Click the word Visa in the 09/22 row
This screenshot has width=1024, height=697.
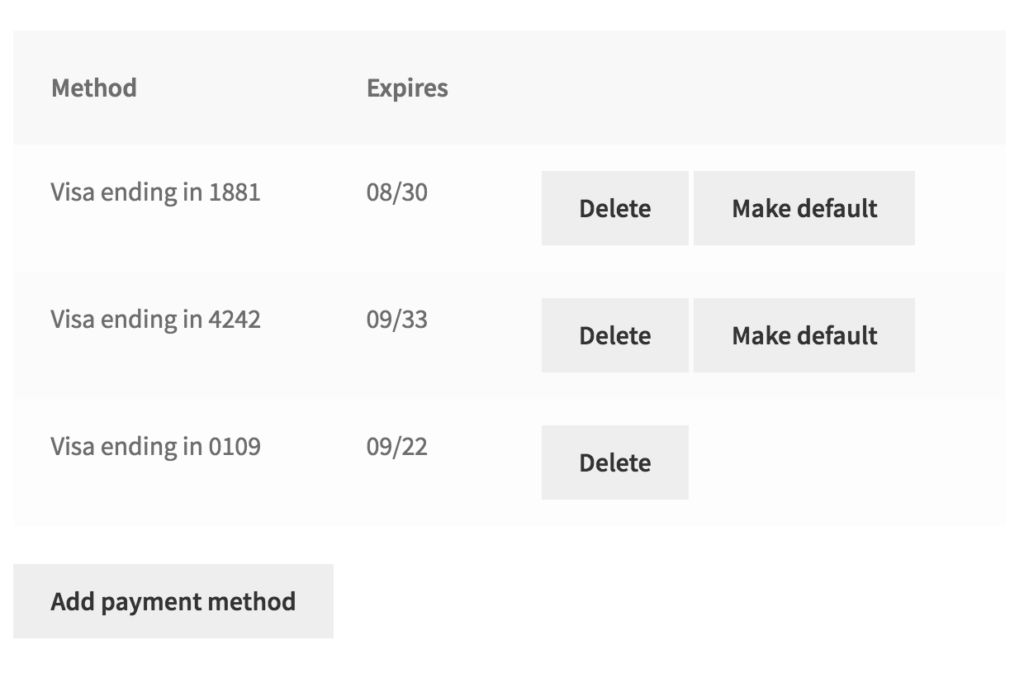click(x=71, y=446)
